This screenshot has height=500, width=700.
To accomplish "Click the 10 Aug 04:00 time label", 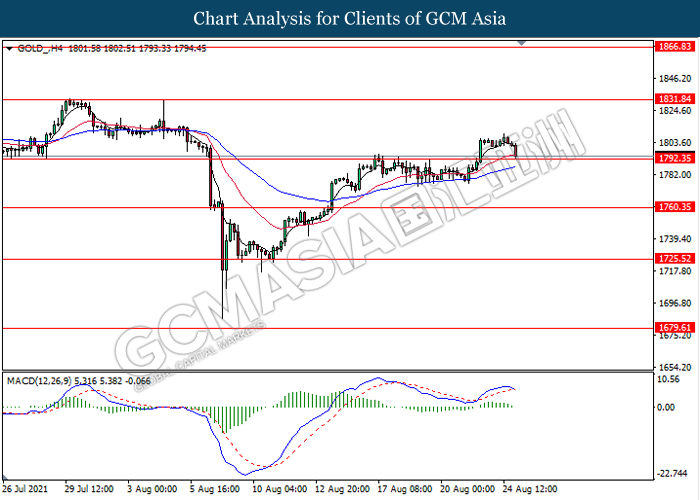I will (279, 489).
